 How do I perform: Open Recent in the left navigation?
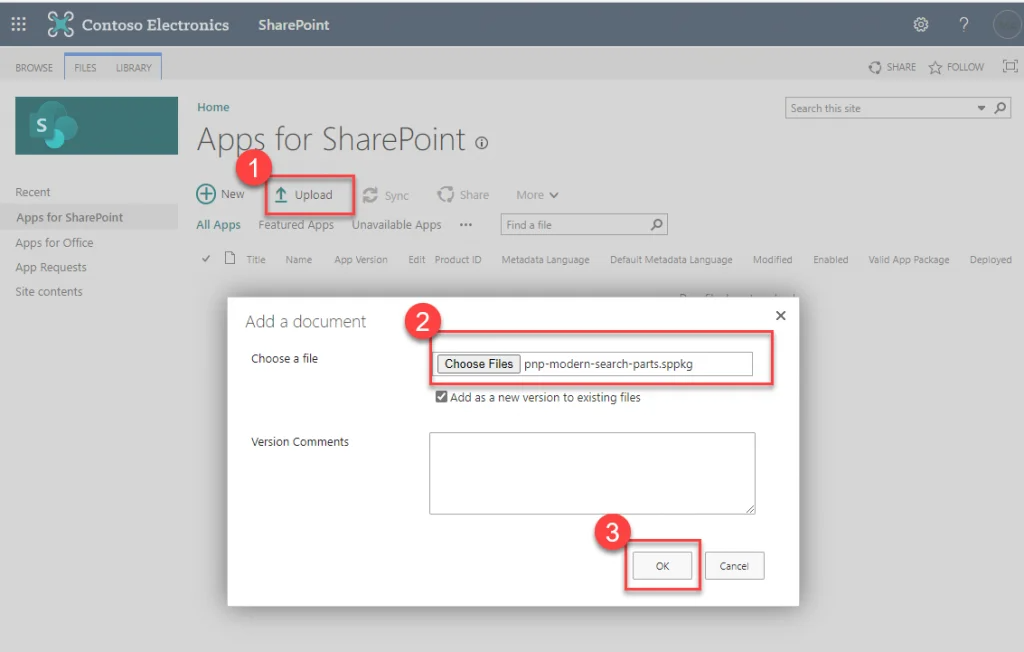(33, 192)
